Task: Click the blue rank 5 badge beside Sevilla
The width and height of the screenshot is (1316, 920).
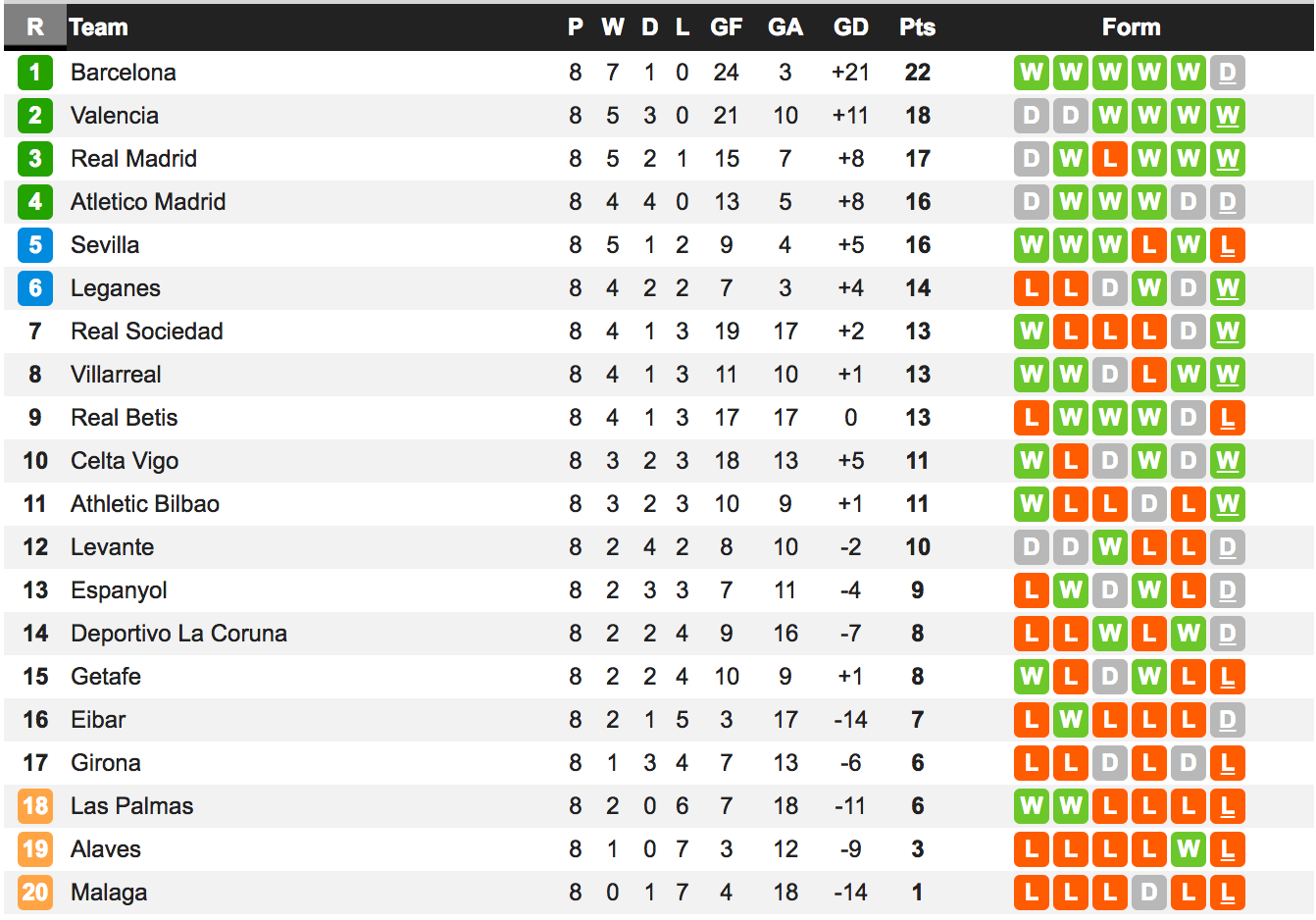Action: pyautogui.click(x=35, y=245)
